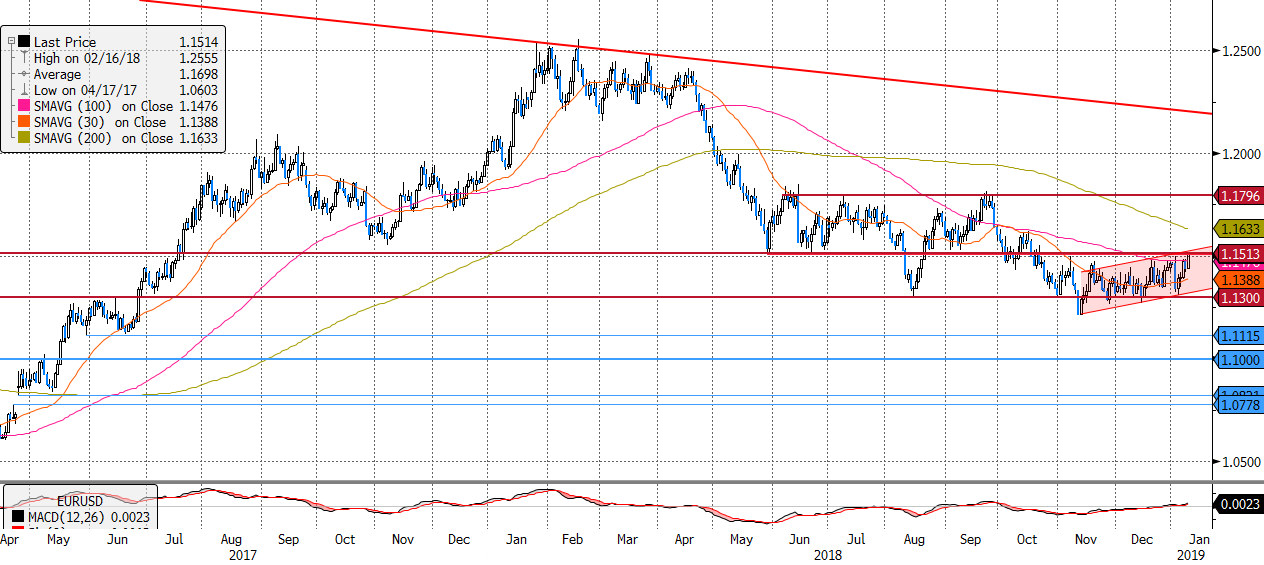
Task: Click the low value 1.0603
Action: pos(197,90)
